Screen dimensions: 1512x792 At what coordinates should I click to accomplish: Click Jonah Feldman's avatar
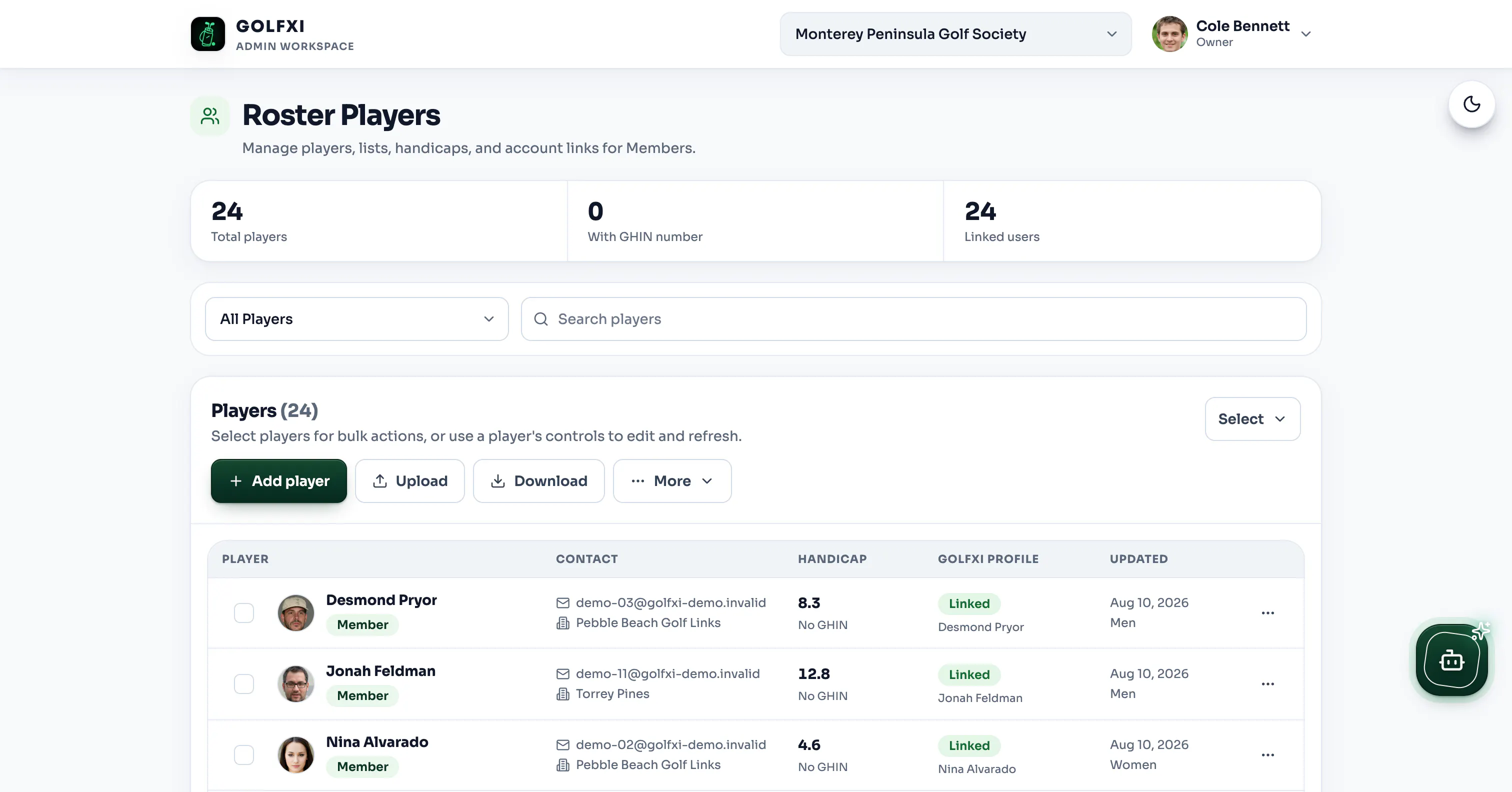point(296,684)
